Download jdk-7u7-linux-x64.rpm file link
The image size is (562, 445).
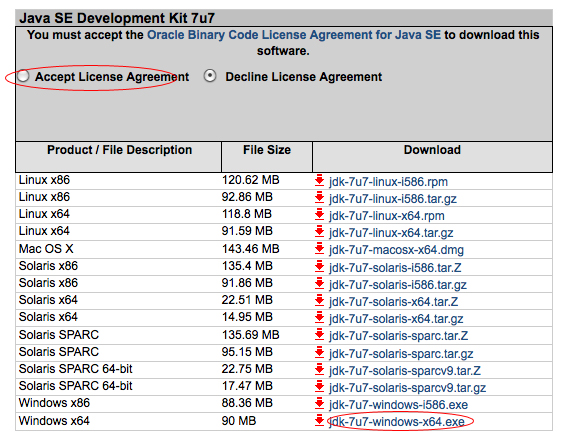pos(387,216)
